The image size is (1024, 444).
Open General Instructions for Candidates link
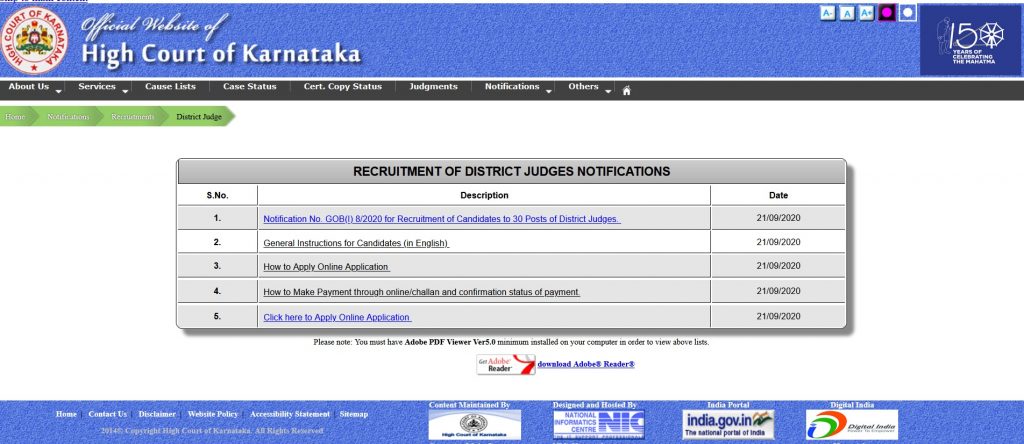coord(356,243)
